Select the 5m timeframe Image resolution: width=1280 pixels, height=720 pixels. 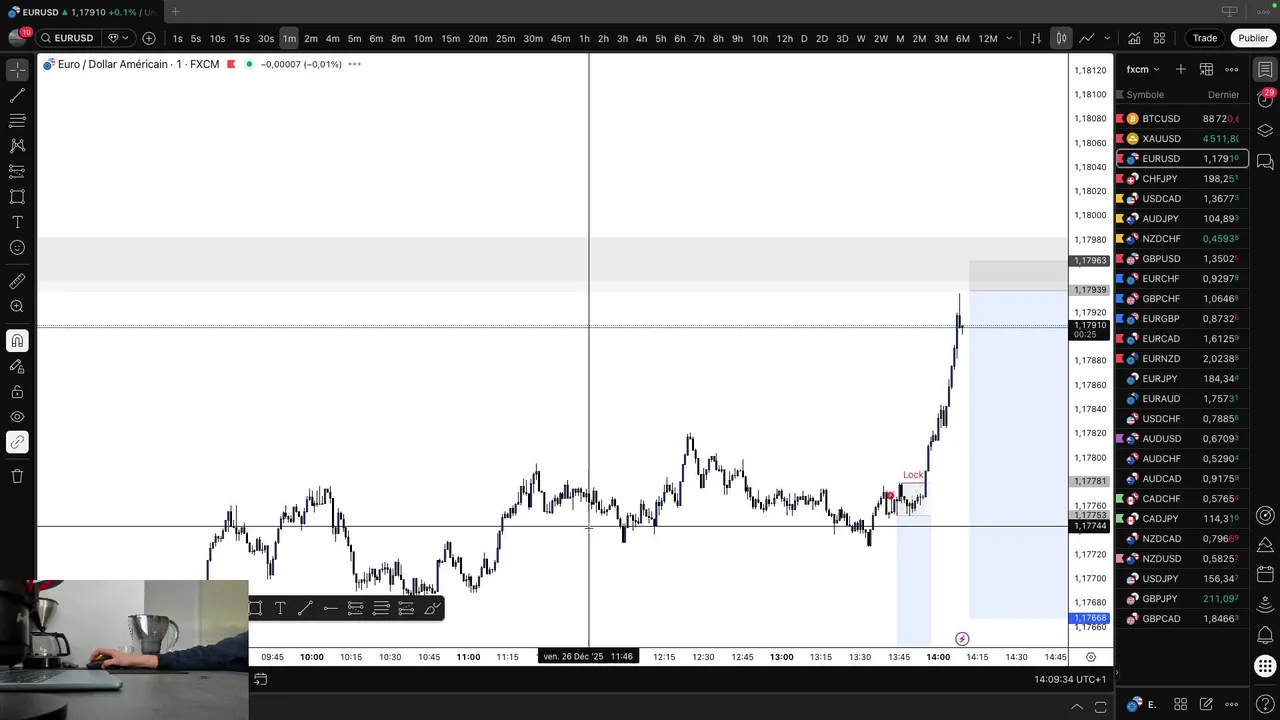354,38
